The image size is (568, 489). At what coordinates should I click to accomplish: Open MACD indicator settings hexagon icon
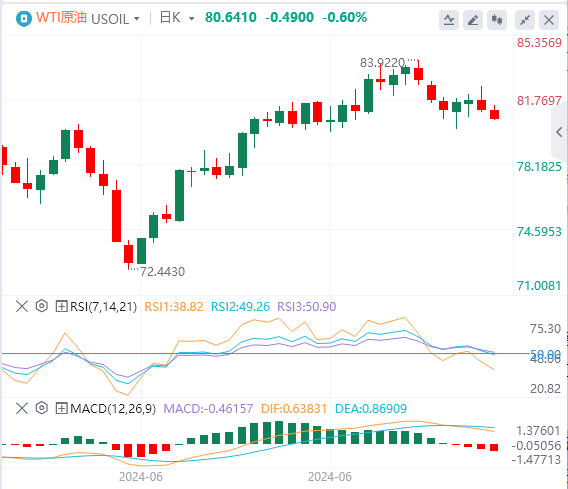point(42,408)
